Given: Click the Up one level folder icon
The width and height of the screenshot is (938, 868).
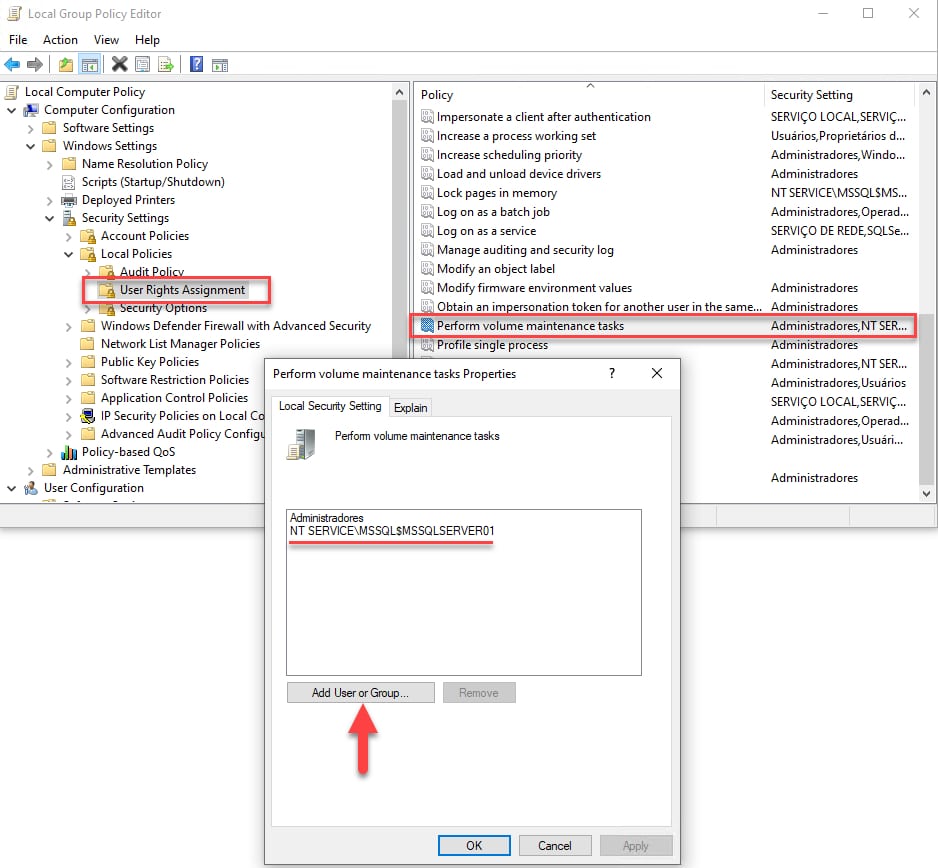Looking at the screenshot, I should pyautogui.click(x=66, y=65).
